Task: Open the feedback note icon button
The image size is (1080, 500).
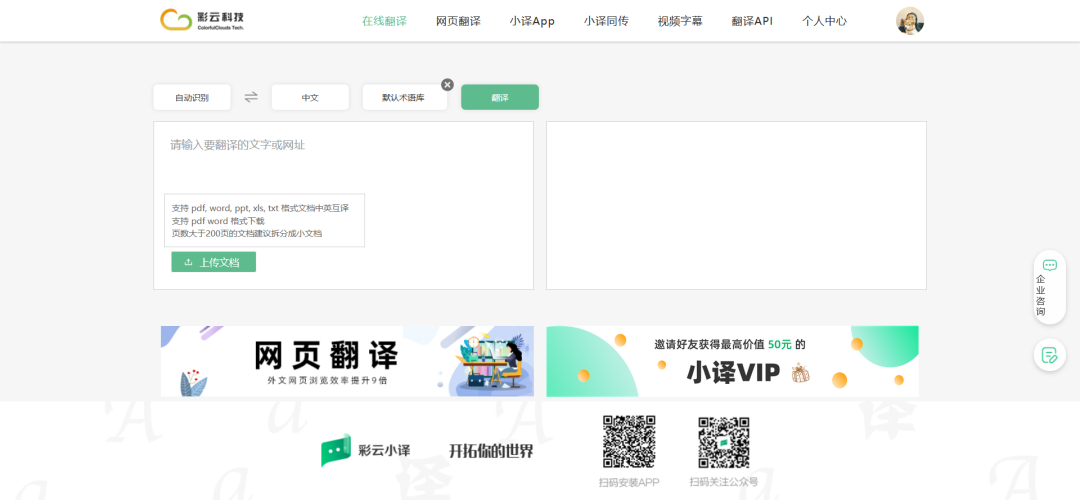Action: point(1050,355)
